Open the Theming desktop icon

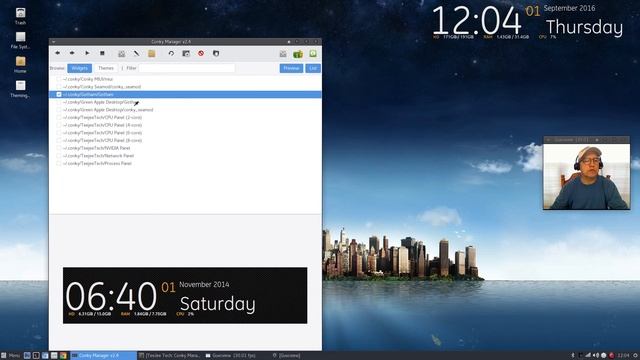pos(20,89)
